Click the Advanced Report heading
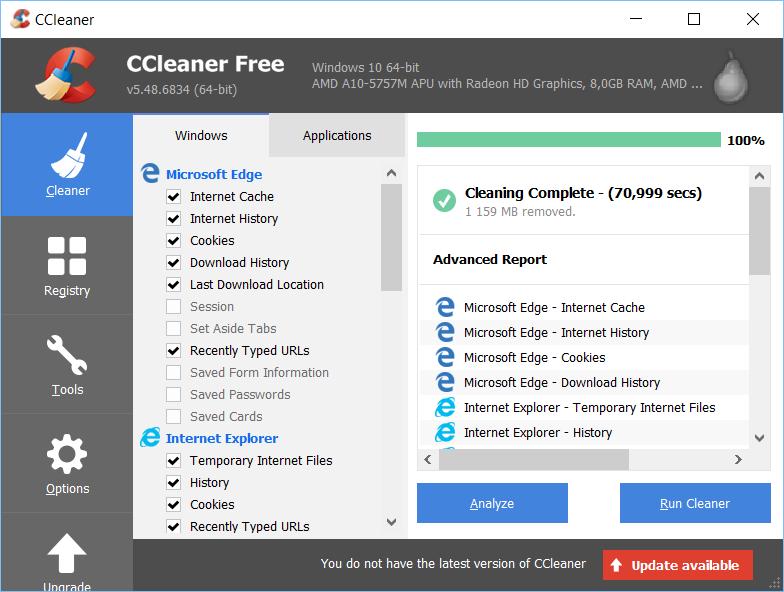Screen dimensions: 784x592 tap(490, 260)
